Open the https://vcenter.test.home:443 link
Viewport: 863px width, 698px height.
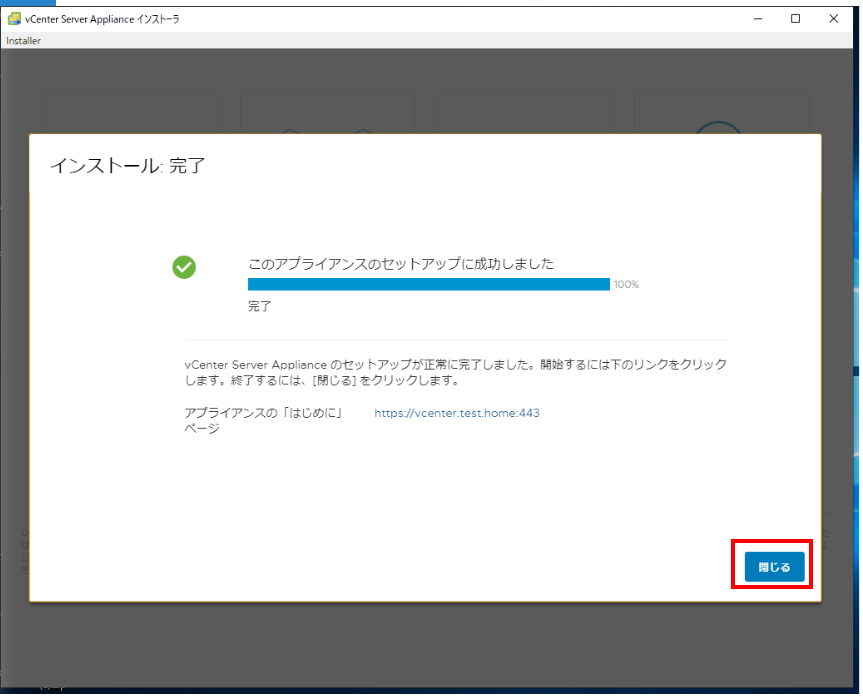[x=457, y=413]
